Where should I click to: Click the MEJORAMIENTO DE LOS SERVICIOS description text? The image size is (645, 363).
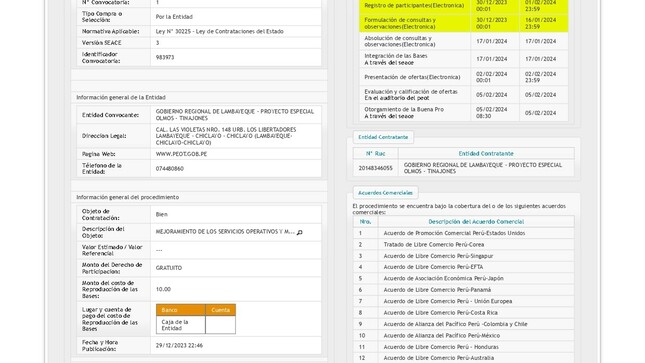click(x=225, y=232)
